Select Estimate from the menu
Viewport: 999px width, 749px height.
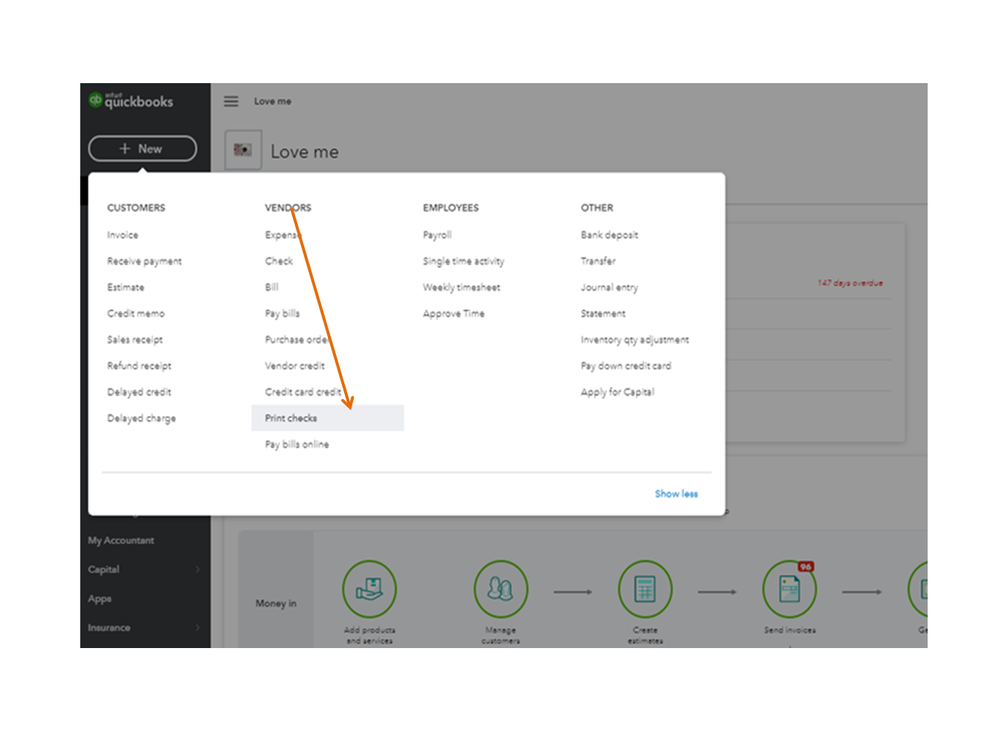(x=126, y=287)
